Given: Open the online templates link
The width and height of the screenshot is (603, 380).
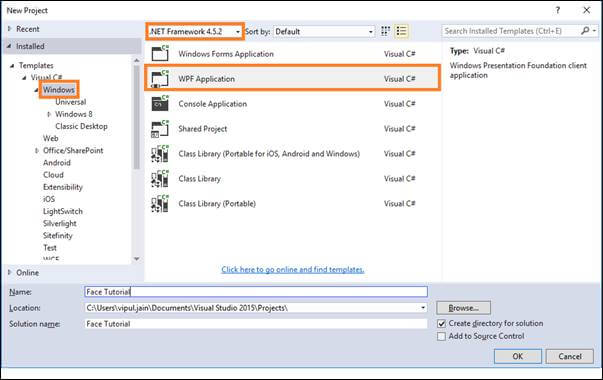Looking at the screenshot, I should click(x=293, y=270).
